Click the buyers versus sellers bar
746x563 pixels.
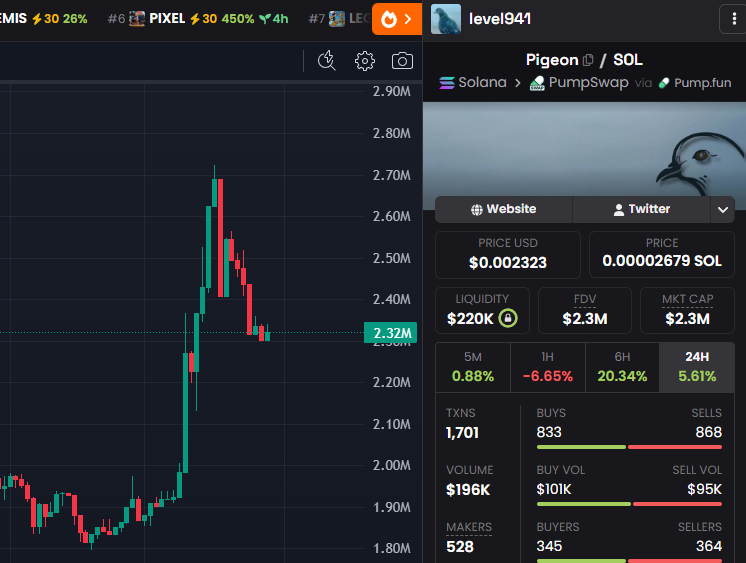(x=629, y=561)
